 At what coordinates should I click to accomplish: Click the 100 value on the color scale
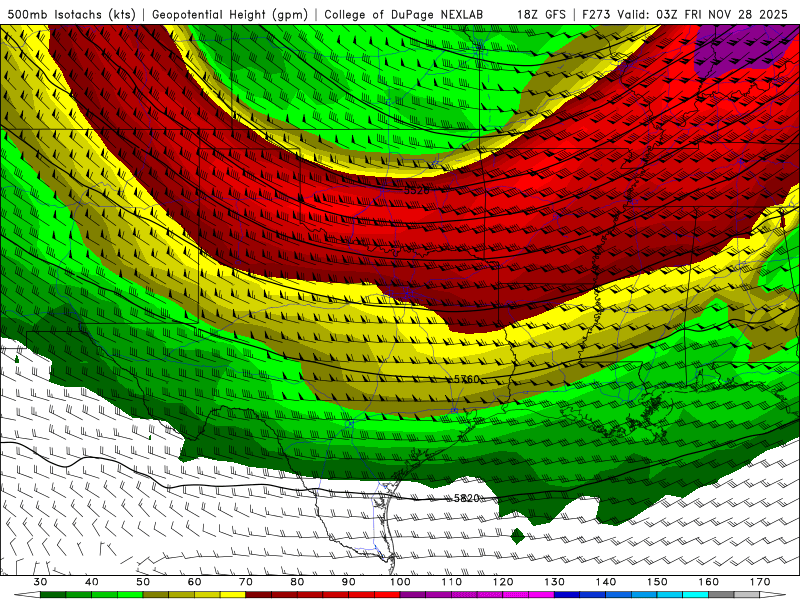[400, 582]
